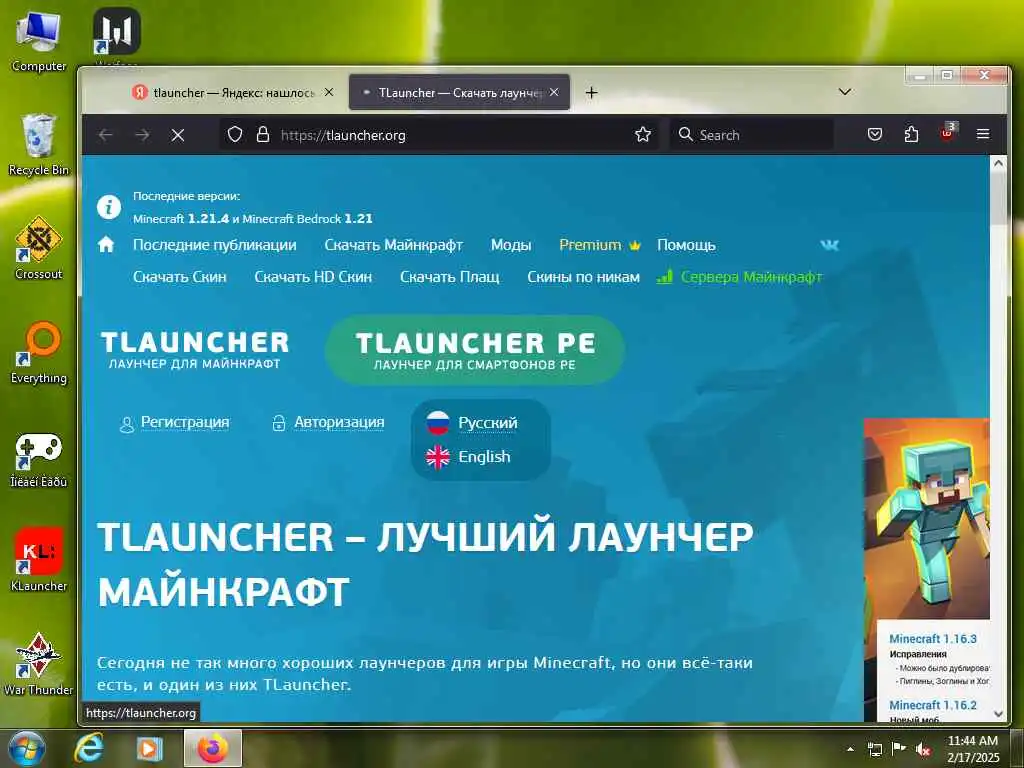1024x768 pixels.
Task: Open Скачать Плащ link
Action: tap(450, 277)
